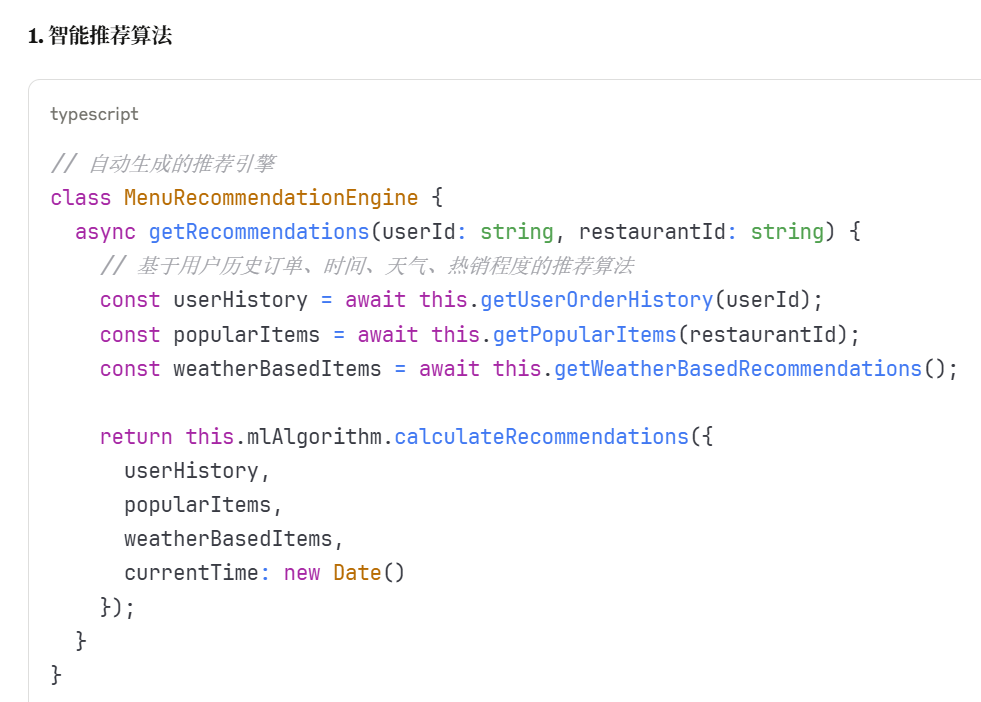This screenshot has height=702, width=981.
Task: Click the class name MenuRecommendationEngine
Action: click(271, 198)
